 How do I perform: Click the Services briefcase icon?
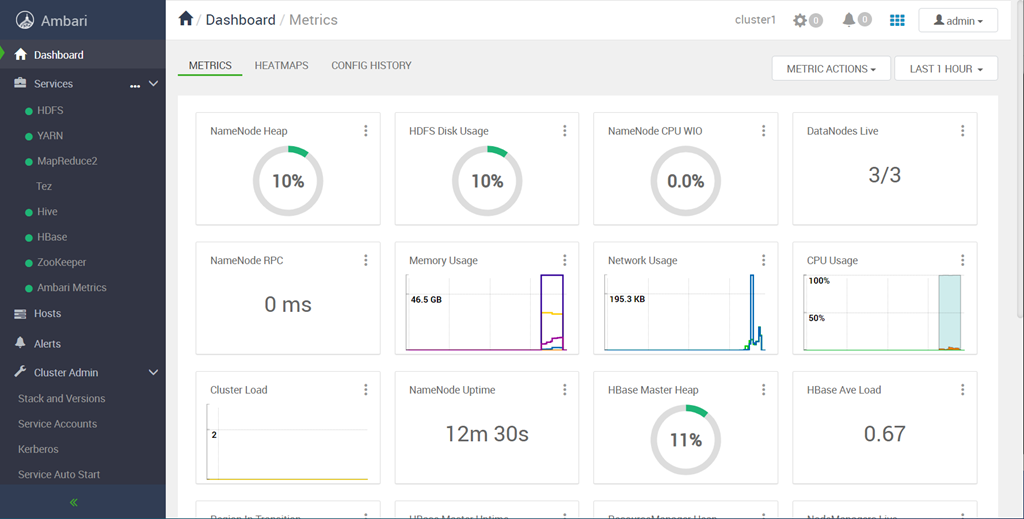tap(20, 83)
